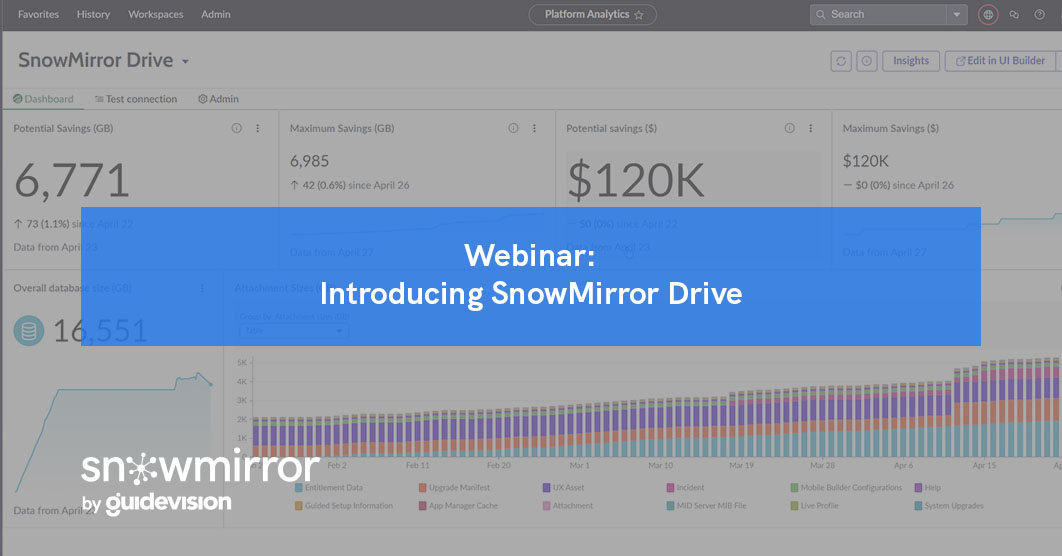
Task: Open the History menu
Action: pyautogui.click(x=93, y=14)
